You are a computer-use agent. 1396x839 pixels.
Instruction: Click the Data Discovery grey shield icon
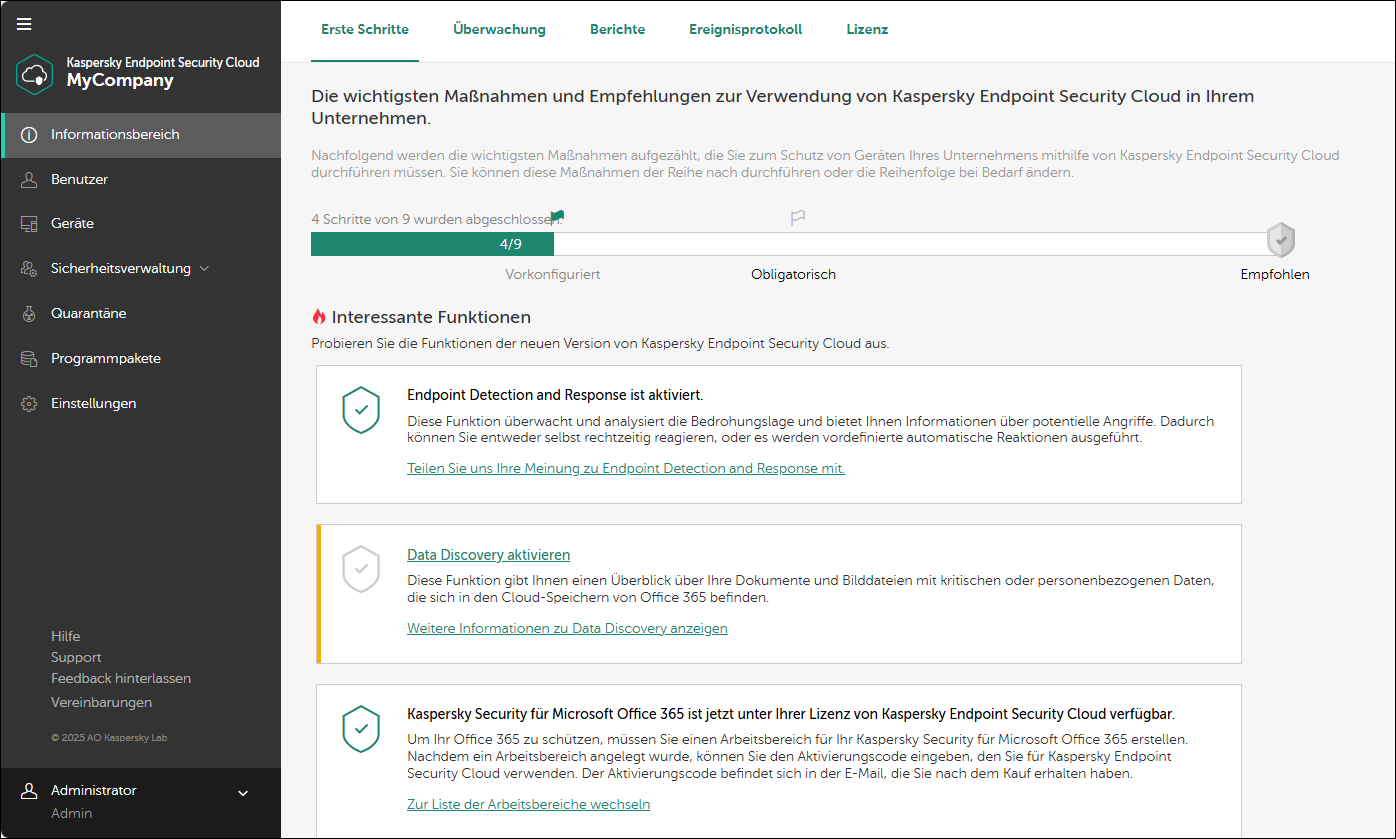pos(361,569)
